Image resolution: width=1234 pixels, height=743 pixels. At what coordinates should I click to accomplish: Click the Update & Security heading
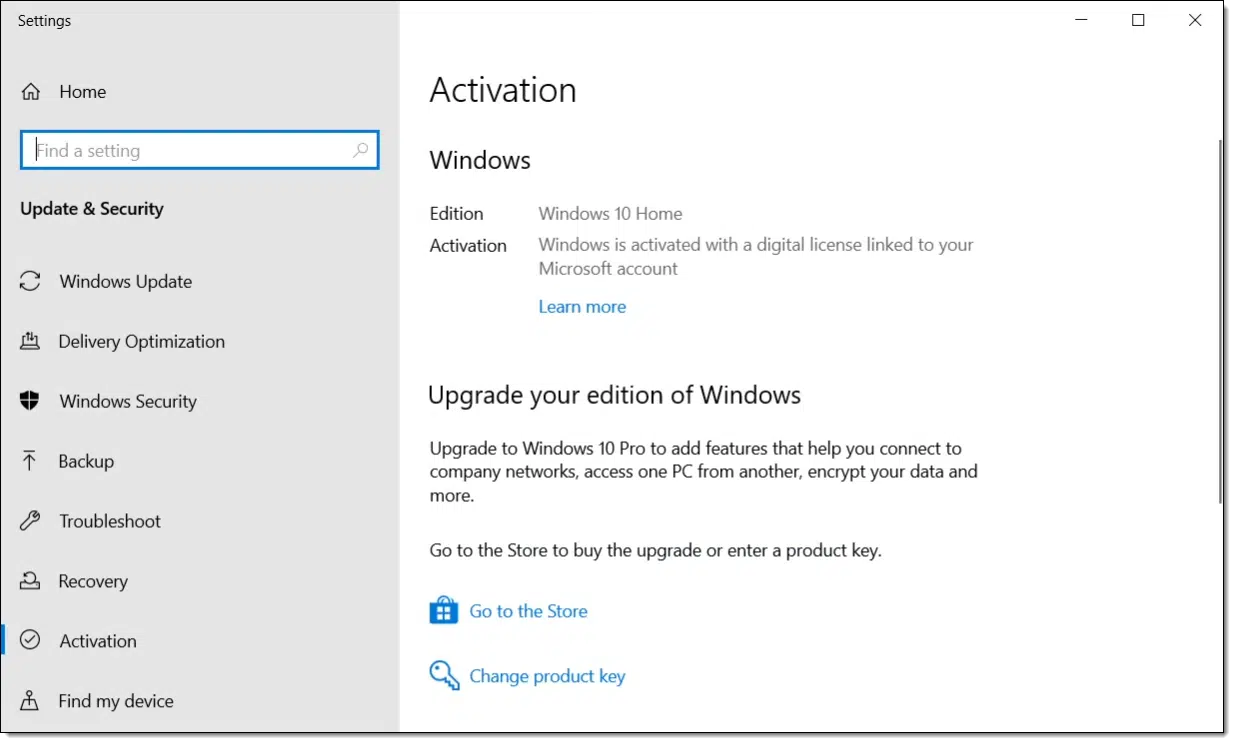(92, 209)
